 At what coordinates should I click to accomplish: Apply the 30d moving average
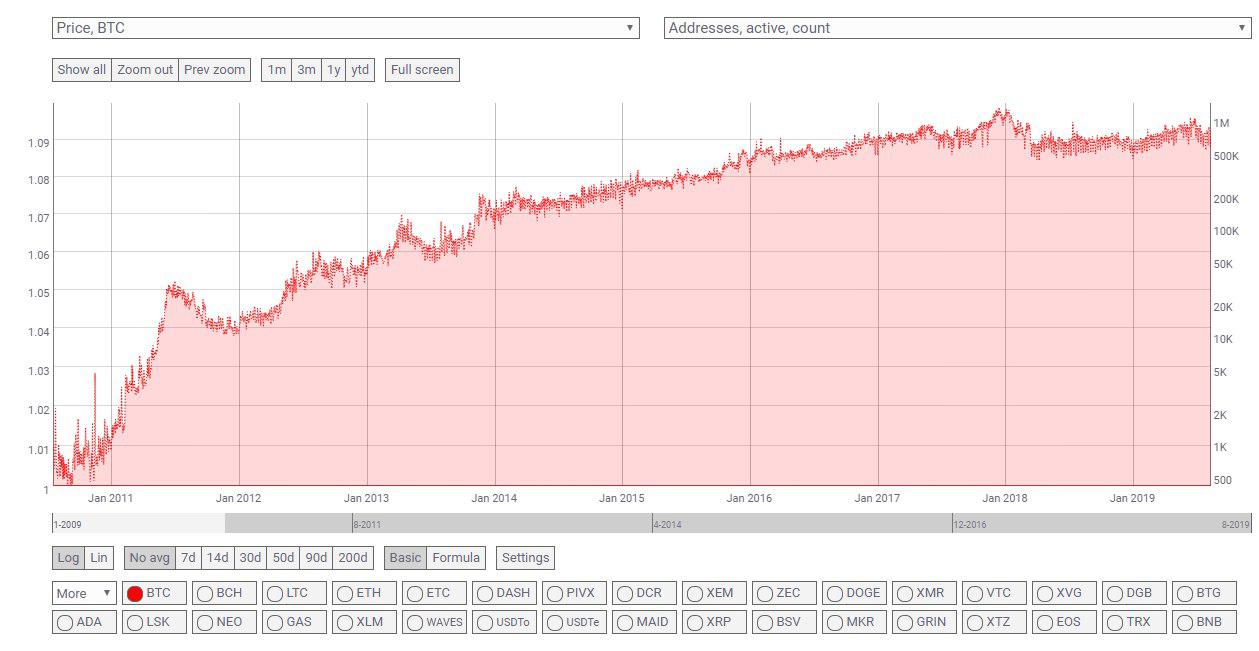pos(250,558)
